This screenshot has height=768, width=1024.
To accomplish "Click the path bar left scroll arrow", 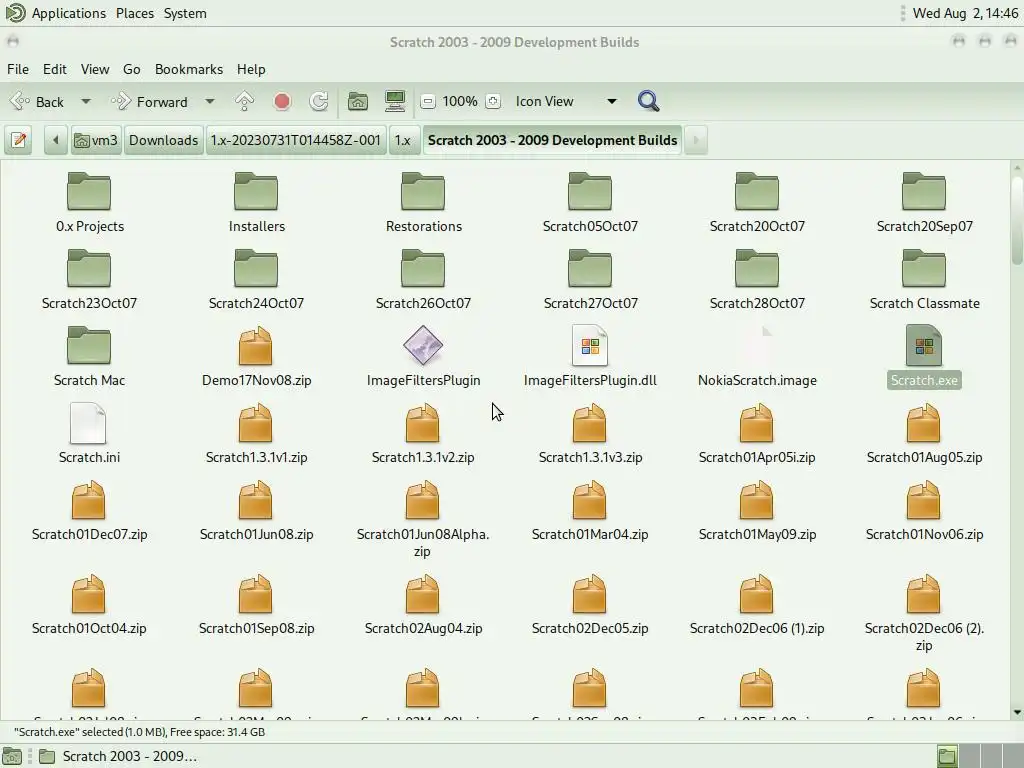I will click(56, 140).
